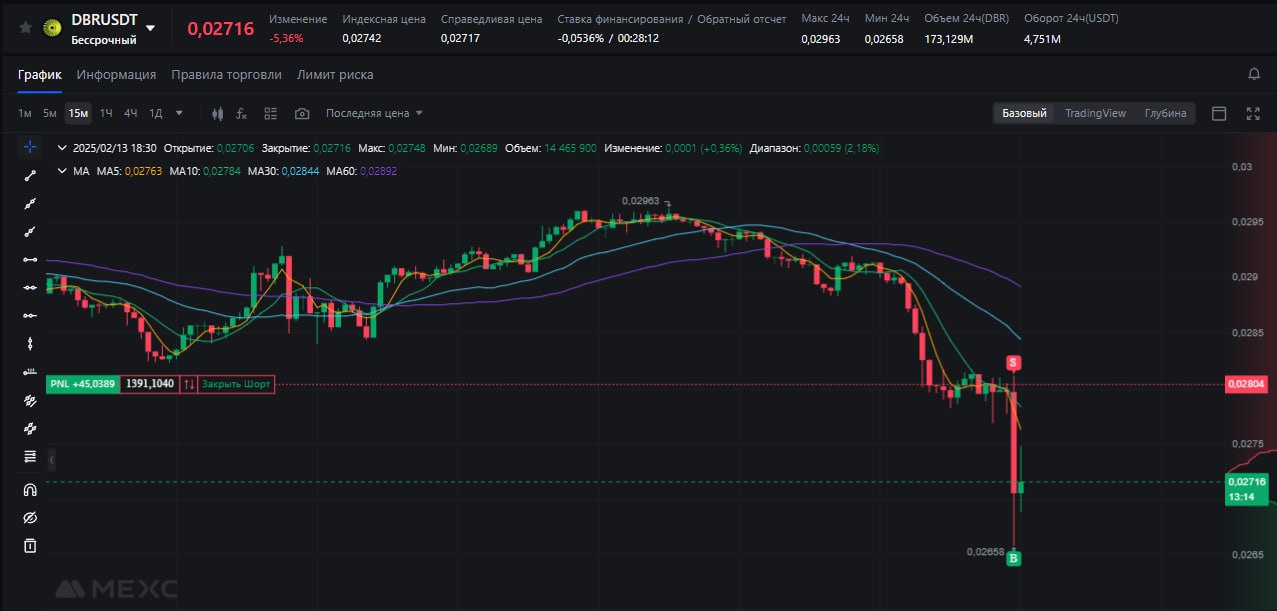Switch to the Информация tab

point(116,75)
